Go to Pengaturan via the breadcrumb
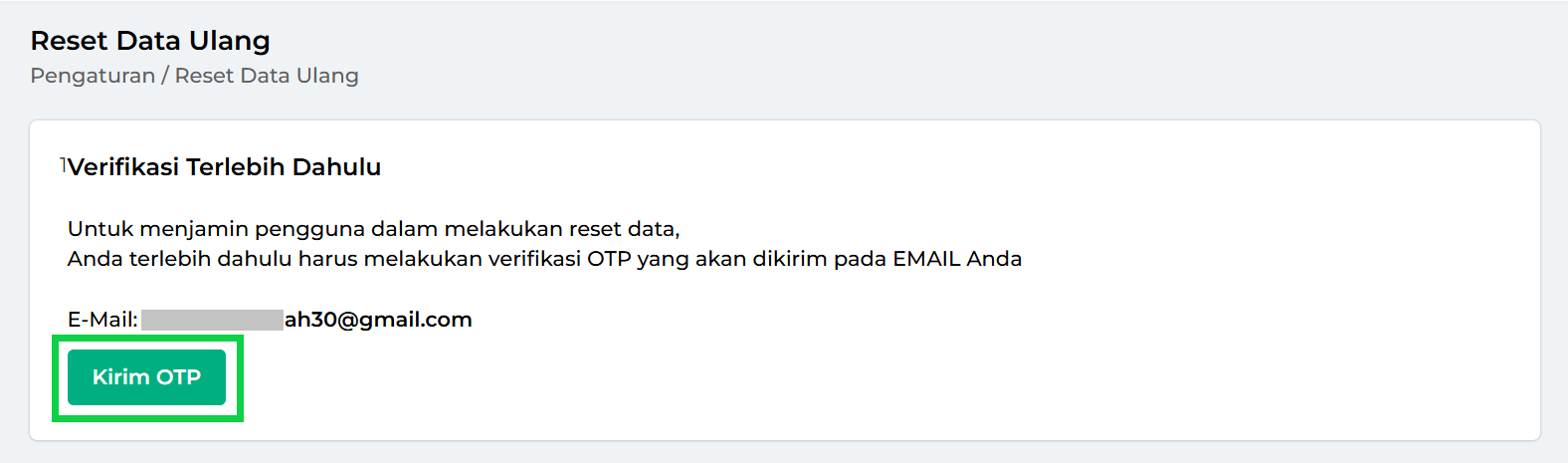The image size is (1568, 463). (x=93, y=76)
